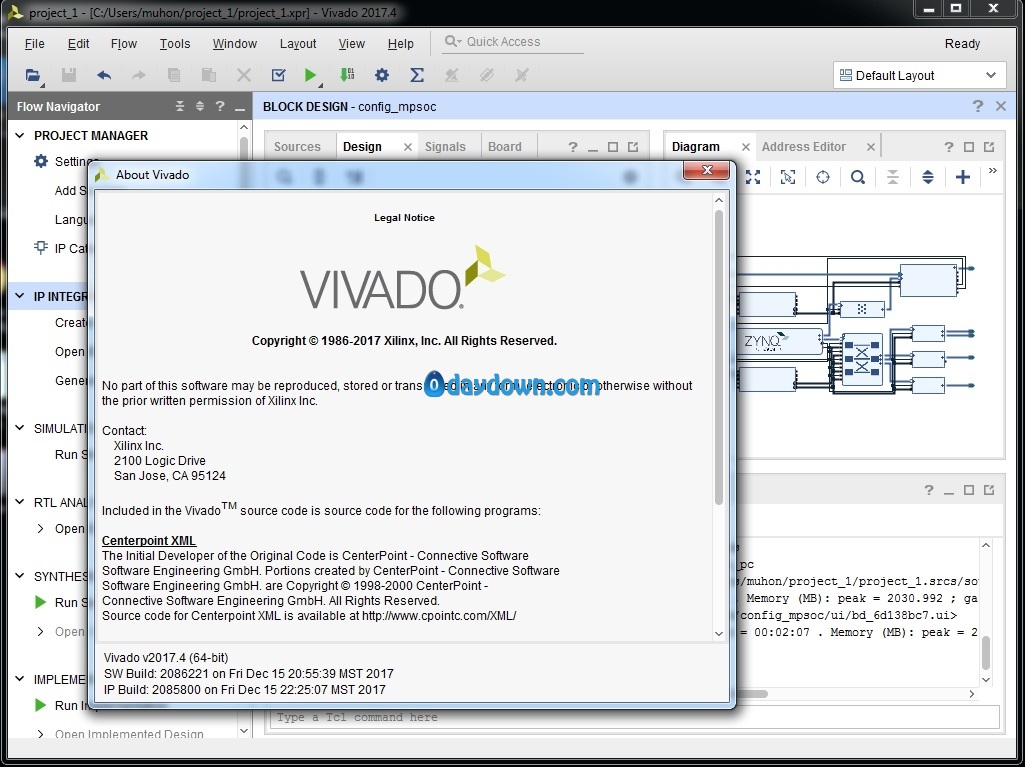This screenshot has height=767, width=1025.
Task: Switch to the Board tab
Action: click(x=505, y=147)
